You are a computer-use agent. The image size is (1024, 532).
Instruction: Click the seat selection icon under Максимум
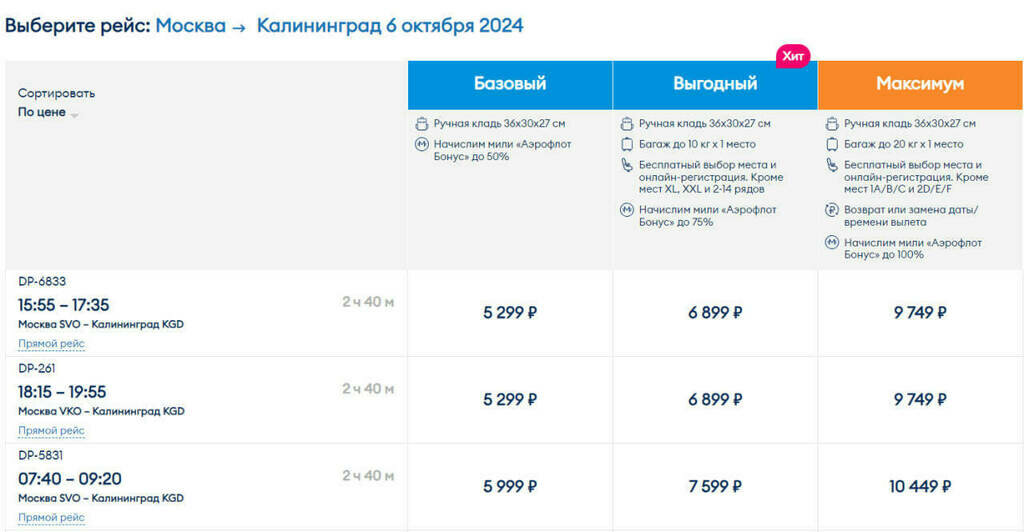(x=832, y=165)
